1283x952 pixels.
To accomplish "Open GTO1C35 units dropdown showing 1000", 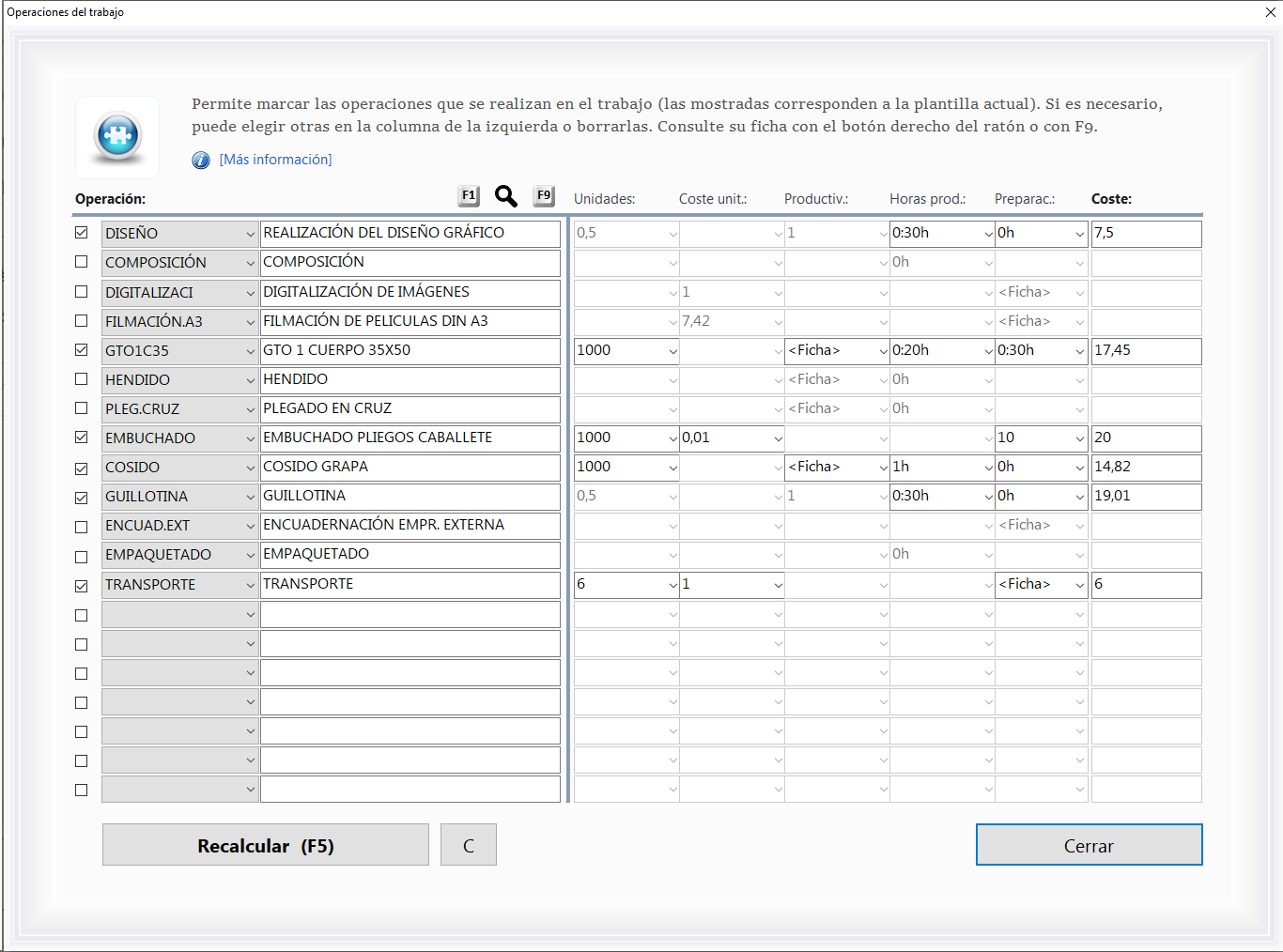I will click(672, 351).
